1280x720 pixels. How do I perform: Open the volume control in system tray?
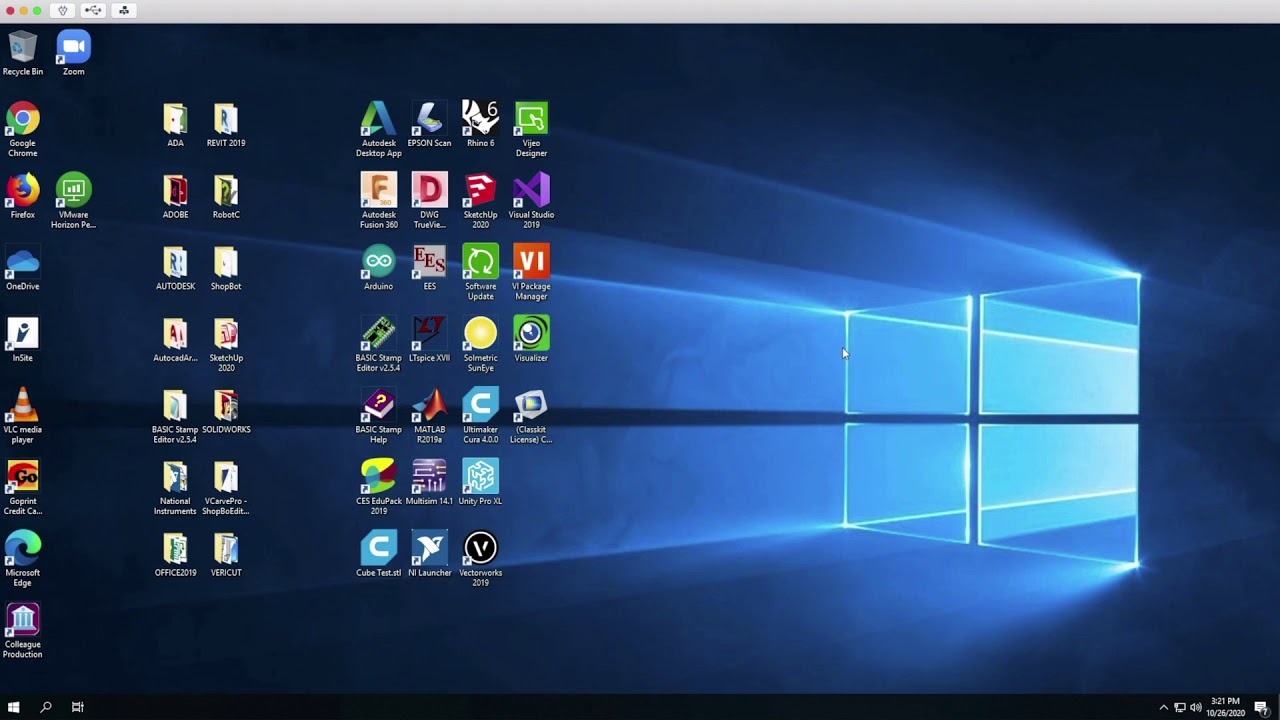[1196, 707]
